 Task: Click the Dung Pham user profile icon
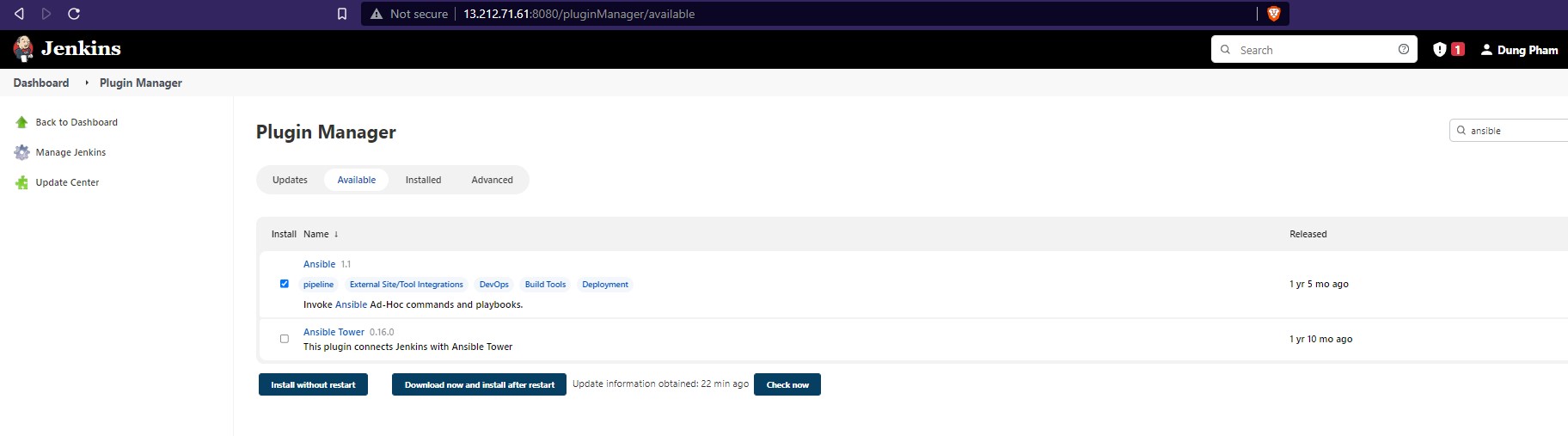click(x=1486, y=50)
